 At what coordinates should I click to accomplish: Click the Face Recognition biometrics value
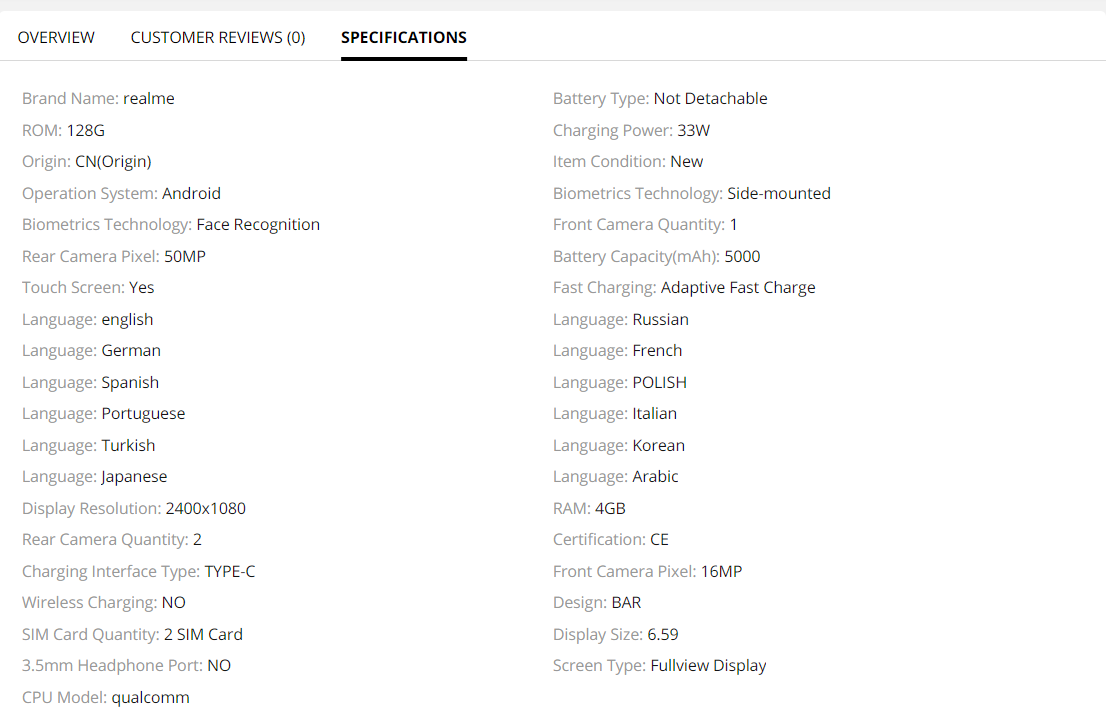point(258,224)
